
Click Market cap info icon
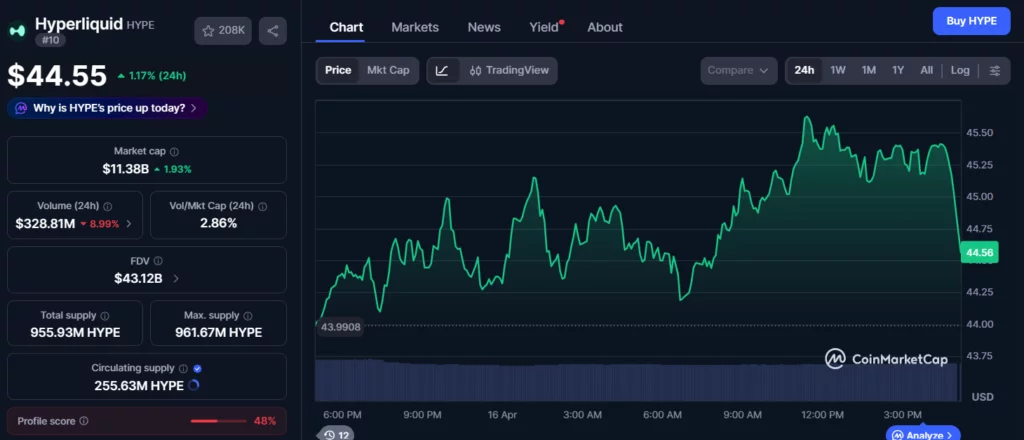pos(174,151)
